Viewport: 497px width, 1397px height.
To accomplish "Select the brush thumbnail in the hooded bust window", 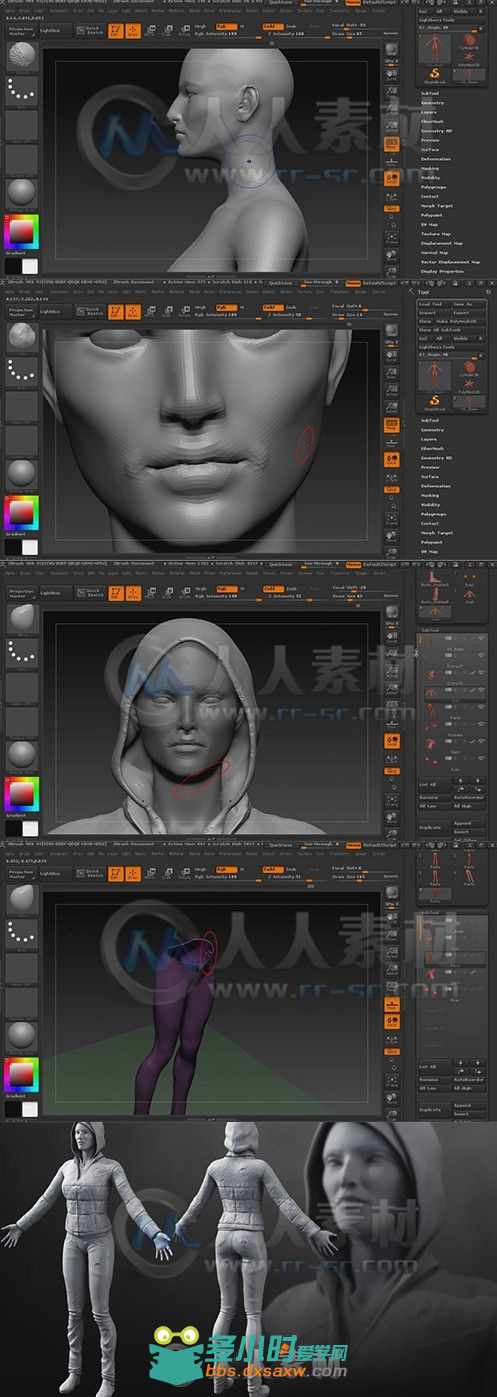I will pyautogui.click(x=21, y=618).
